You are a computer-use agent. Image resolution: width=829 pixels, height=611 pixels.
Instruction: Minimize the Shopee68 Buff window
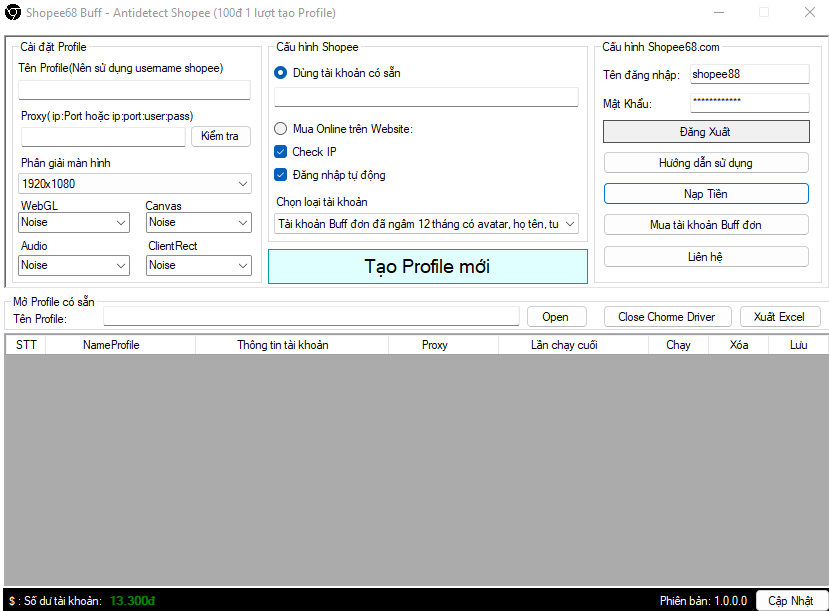(x=719, y=12)
